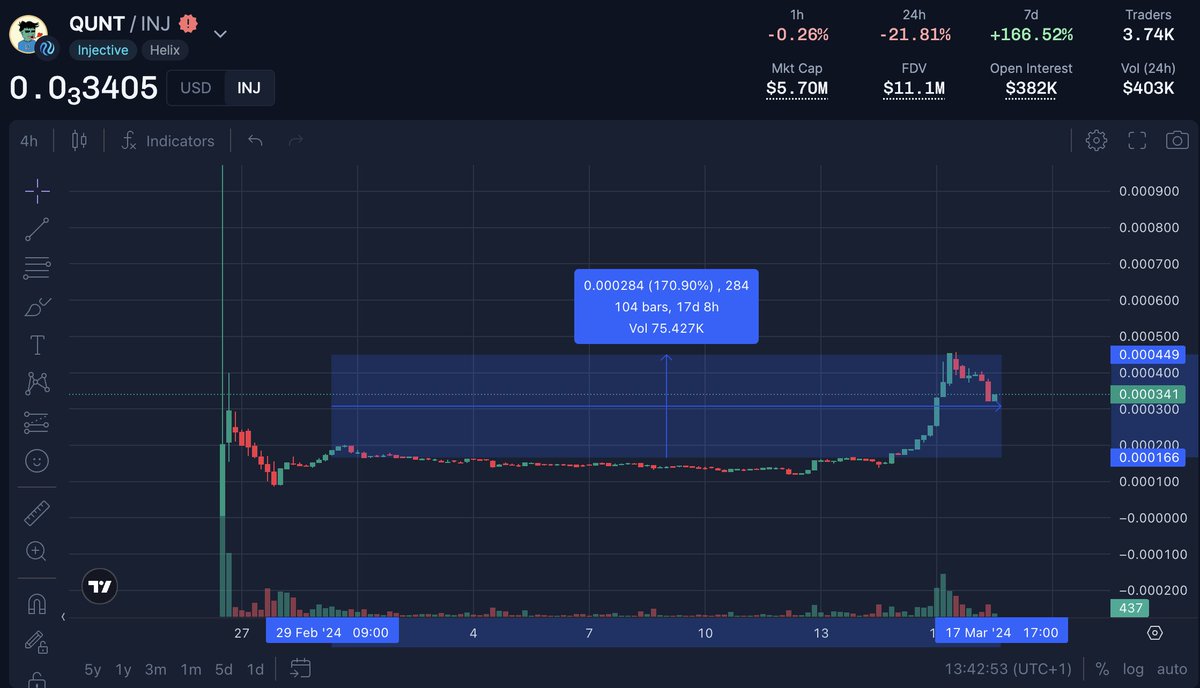Open the 4h timeframe selector

[x=28, y=140]
